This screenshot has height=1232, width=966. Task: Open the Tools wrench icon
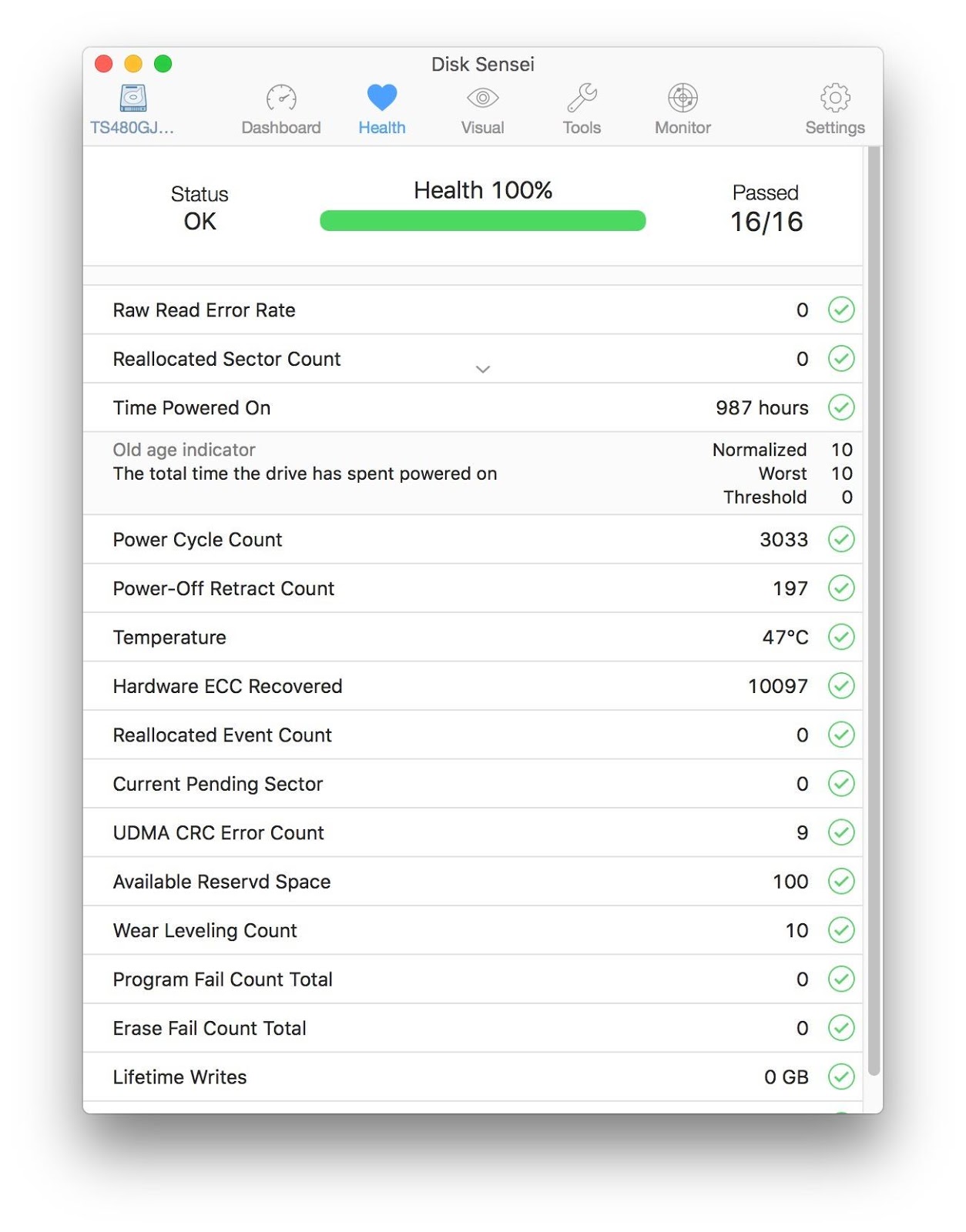coord(582,98)
